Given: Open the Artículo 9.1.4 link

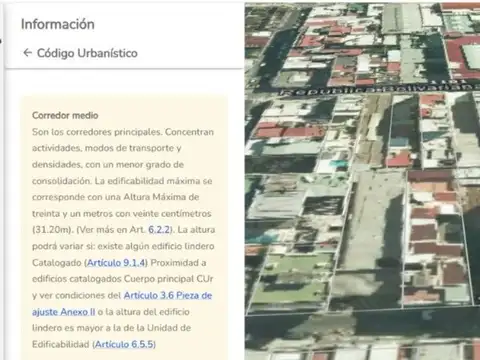Looking at the screenshot, I should pyautogui.click(x=116, y=263).
